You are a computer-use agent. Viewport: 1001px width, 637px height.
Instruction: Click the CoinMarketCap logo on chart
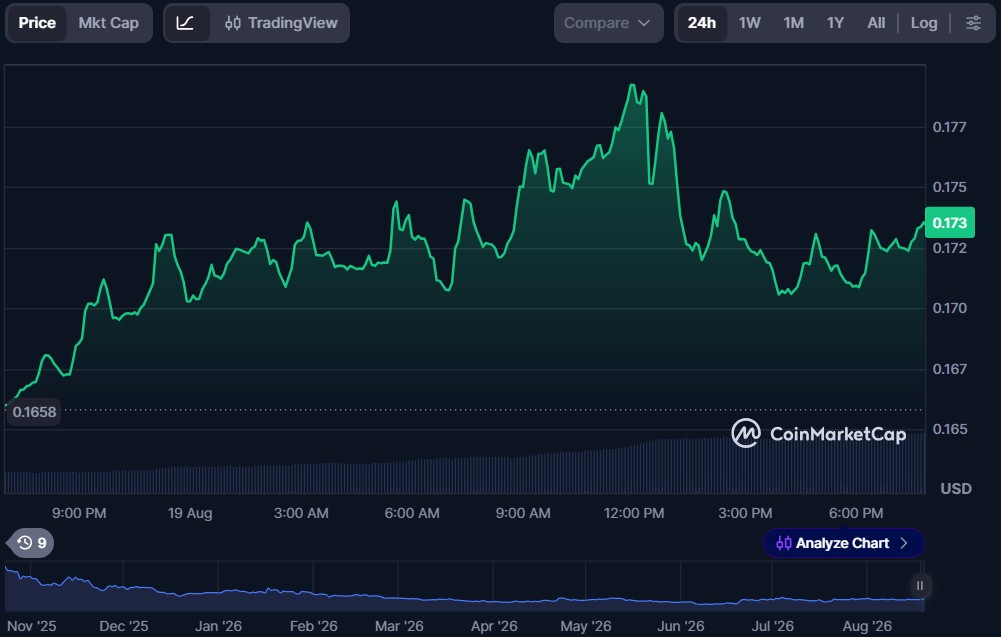(x=818, y=433)
